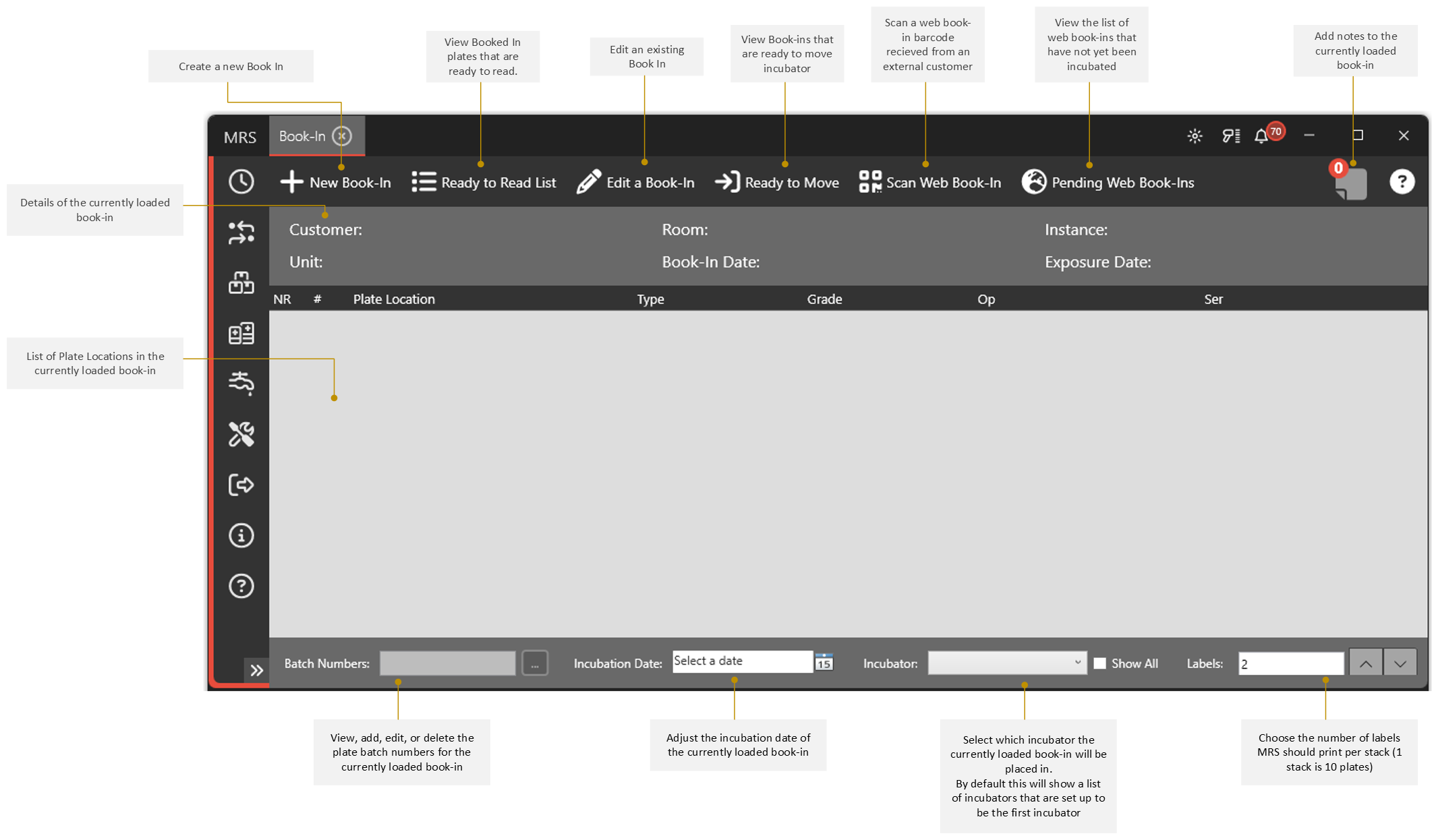This screenshot has width=1438, height=840.
Task: Toggle the brightness theme sun icon
Action: [1195, 136]
